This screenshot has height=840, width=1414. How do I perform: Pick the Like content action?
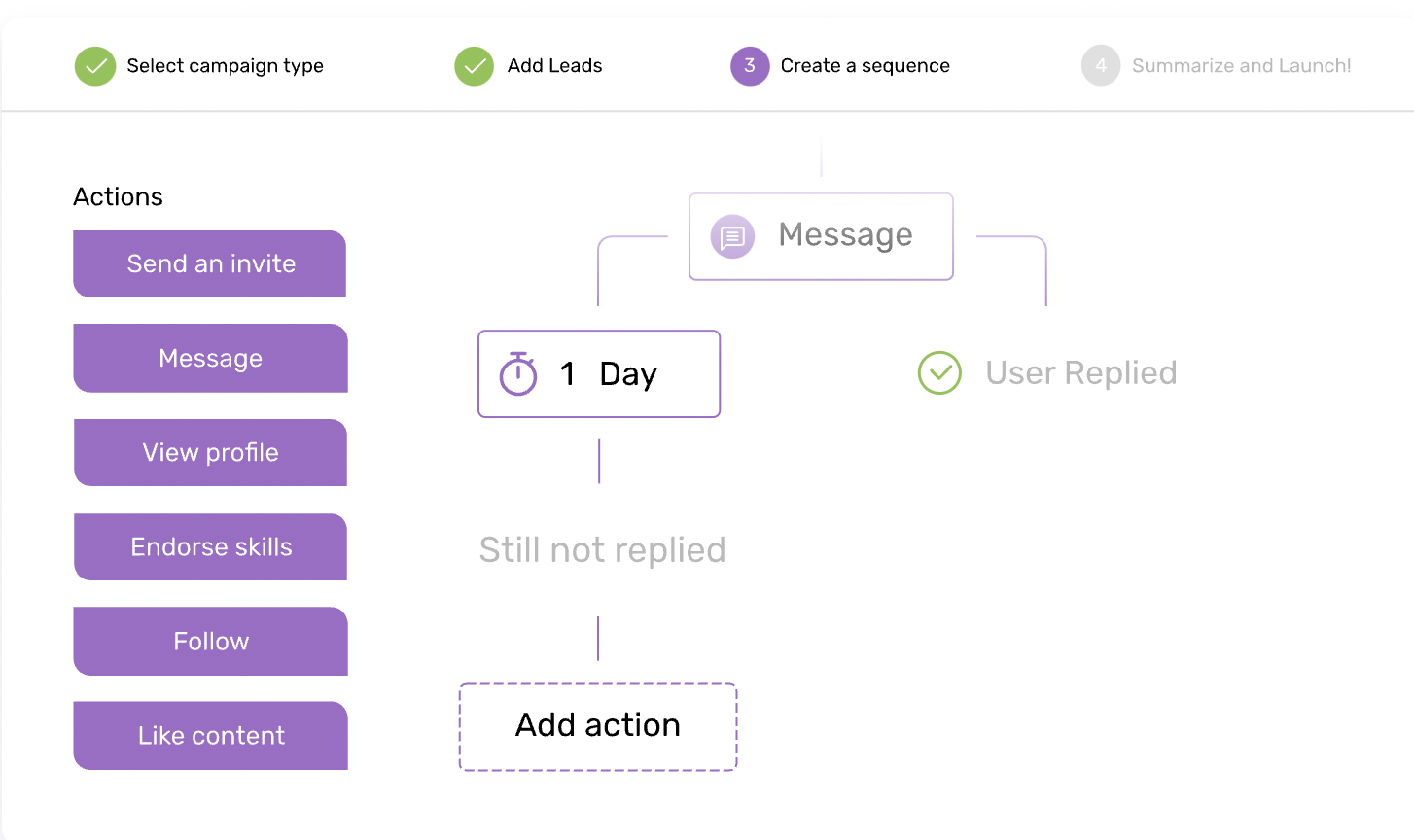[x=210, y=735]
